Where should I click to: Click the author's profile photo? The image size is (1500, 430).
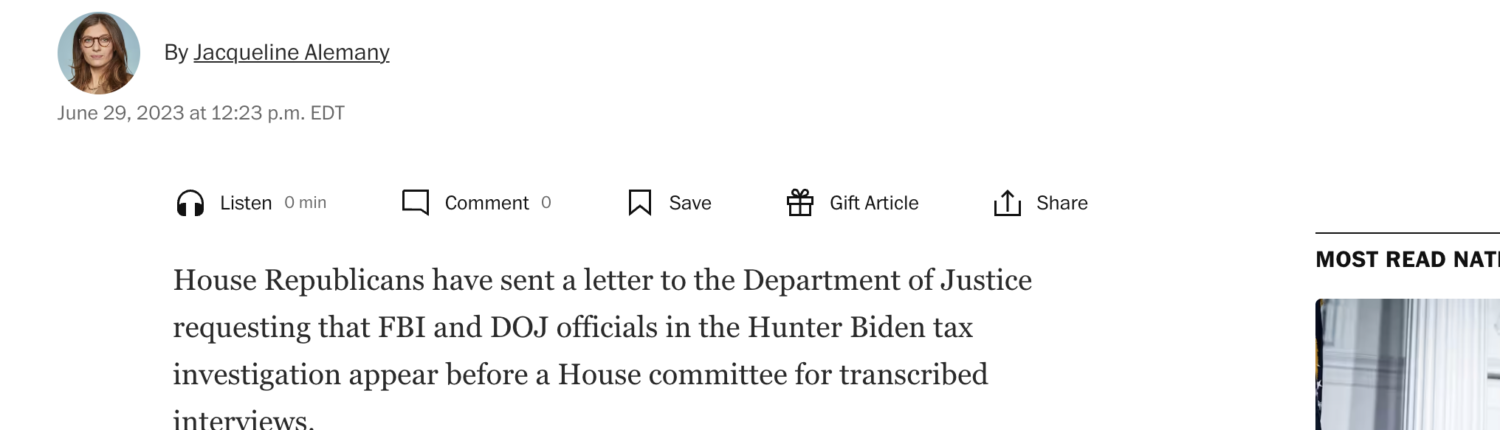coord(98,53)
